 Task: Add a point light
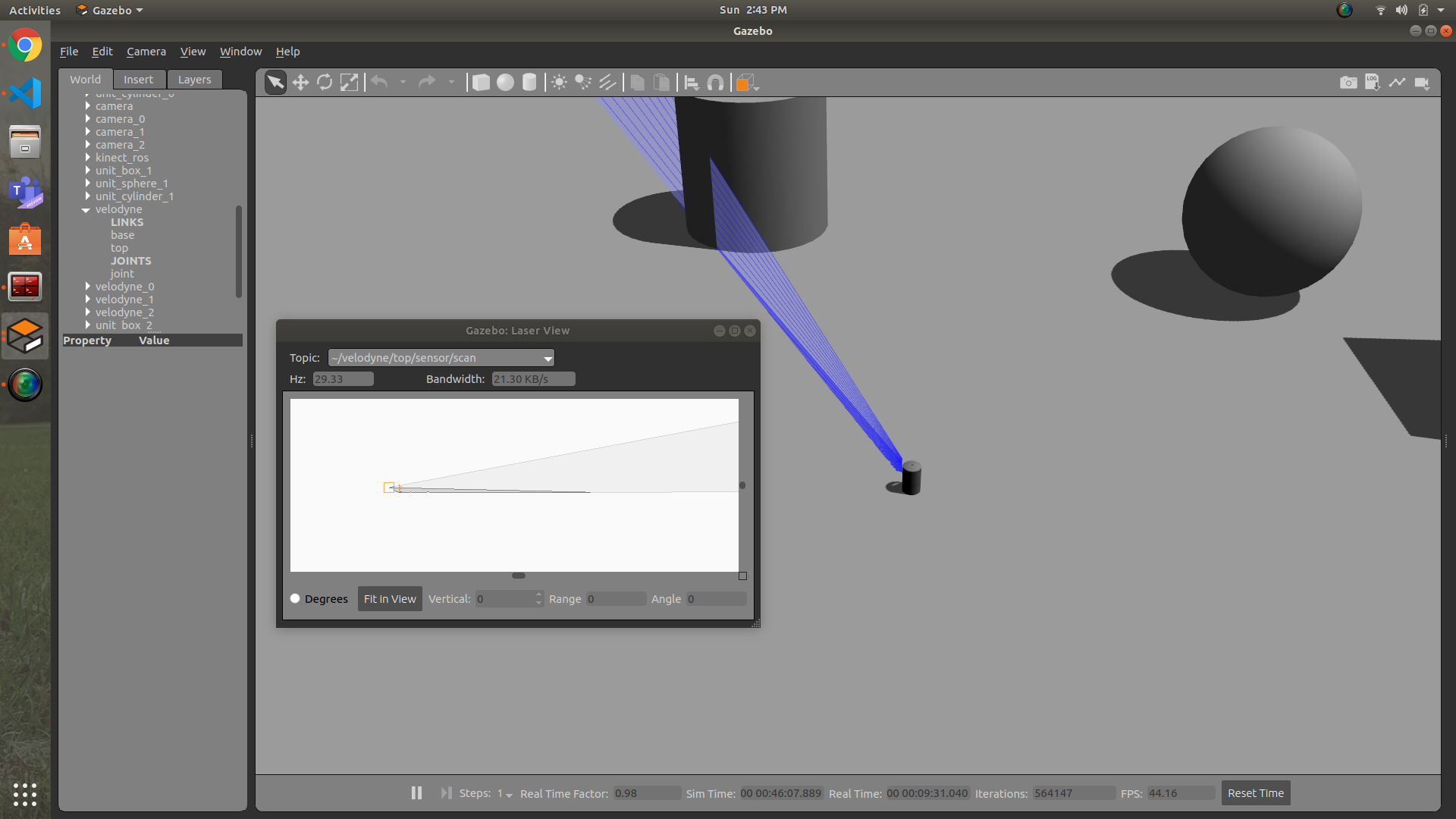(x=559, y=83)
